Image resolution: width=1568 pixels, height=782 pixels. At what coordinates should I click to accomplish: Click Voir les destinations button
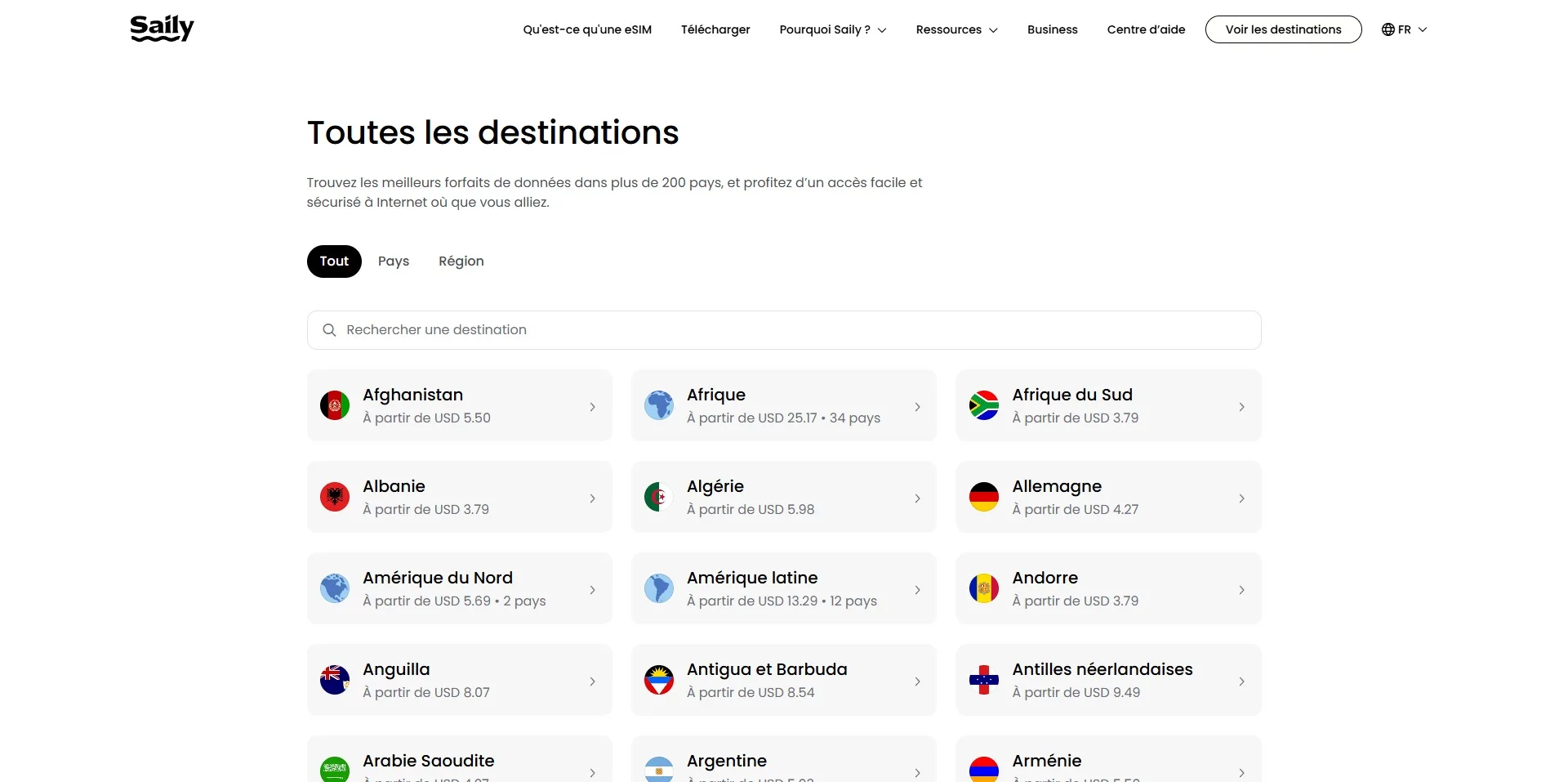1284,29
